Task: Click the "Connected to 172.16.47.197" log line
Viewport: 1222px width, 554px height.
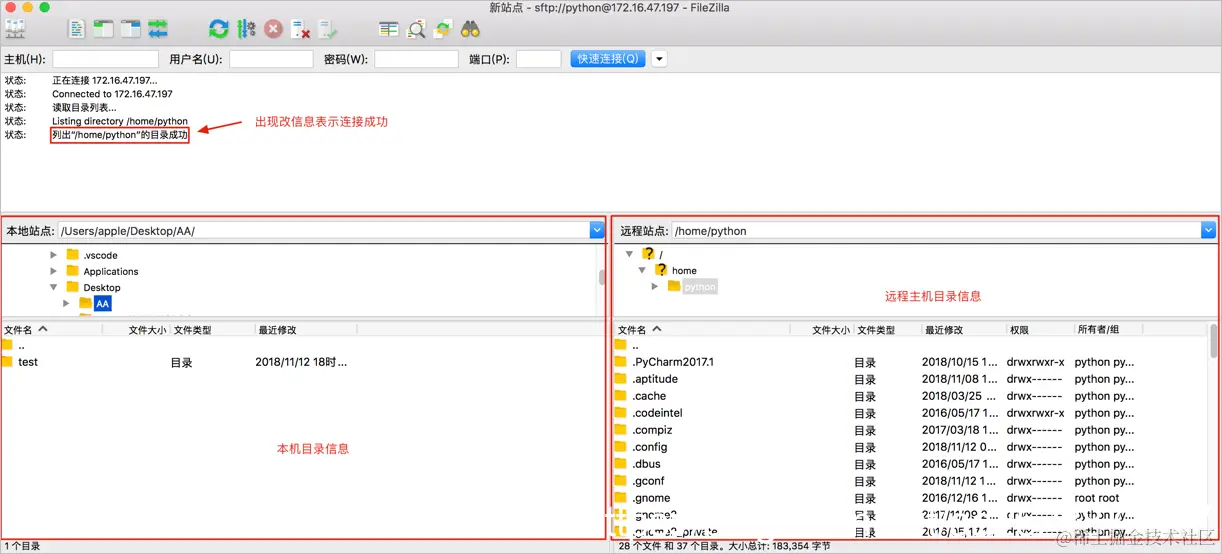Action: [x=112, y=94]
